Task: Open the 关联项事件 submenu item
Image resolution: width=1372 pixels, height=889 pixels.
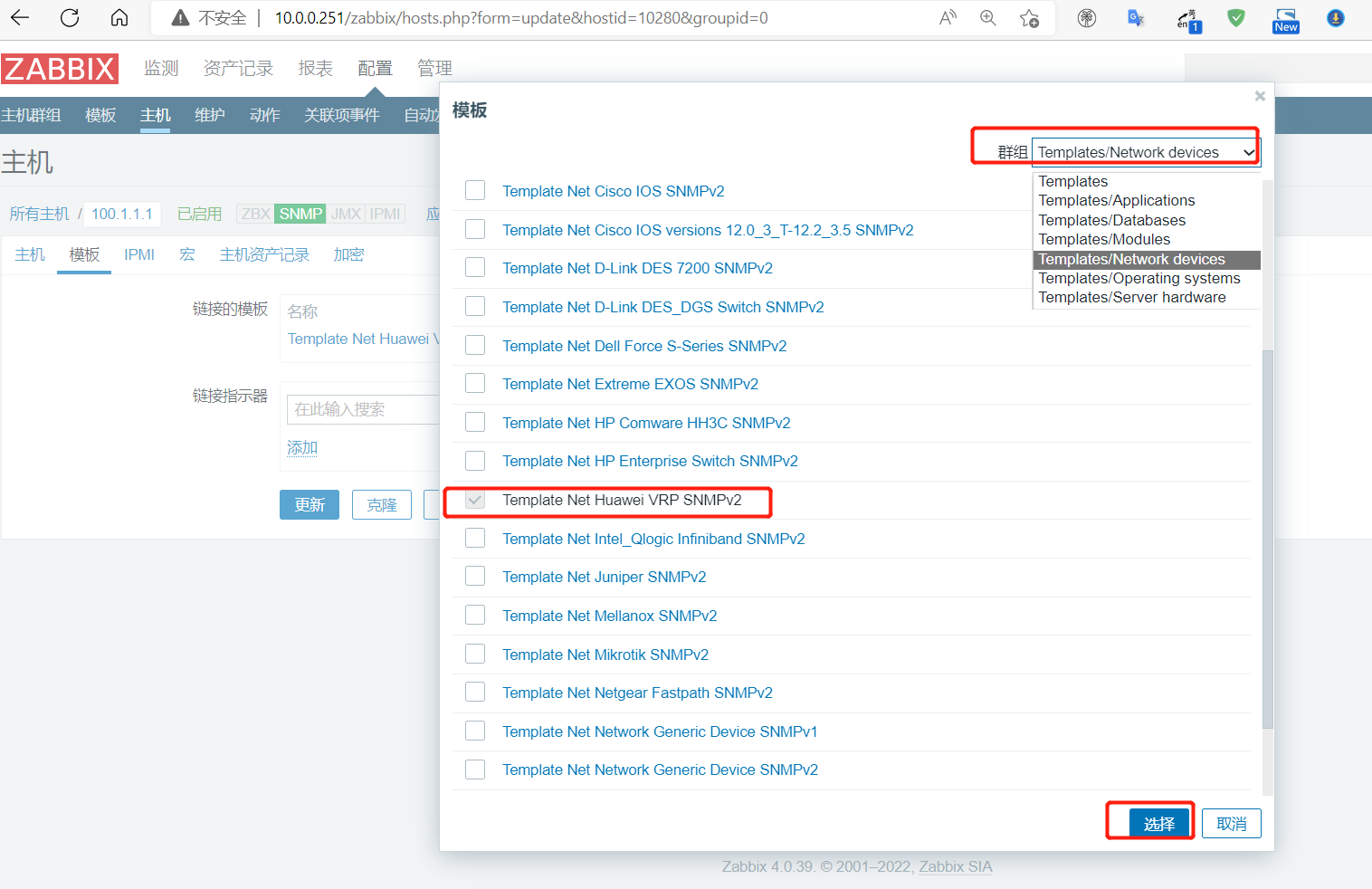Action: [342, 115]
